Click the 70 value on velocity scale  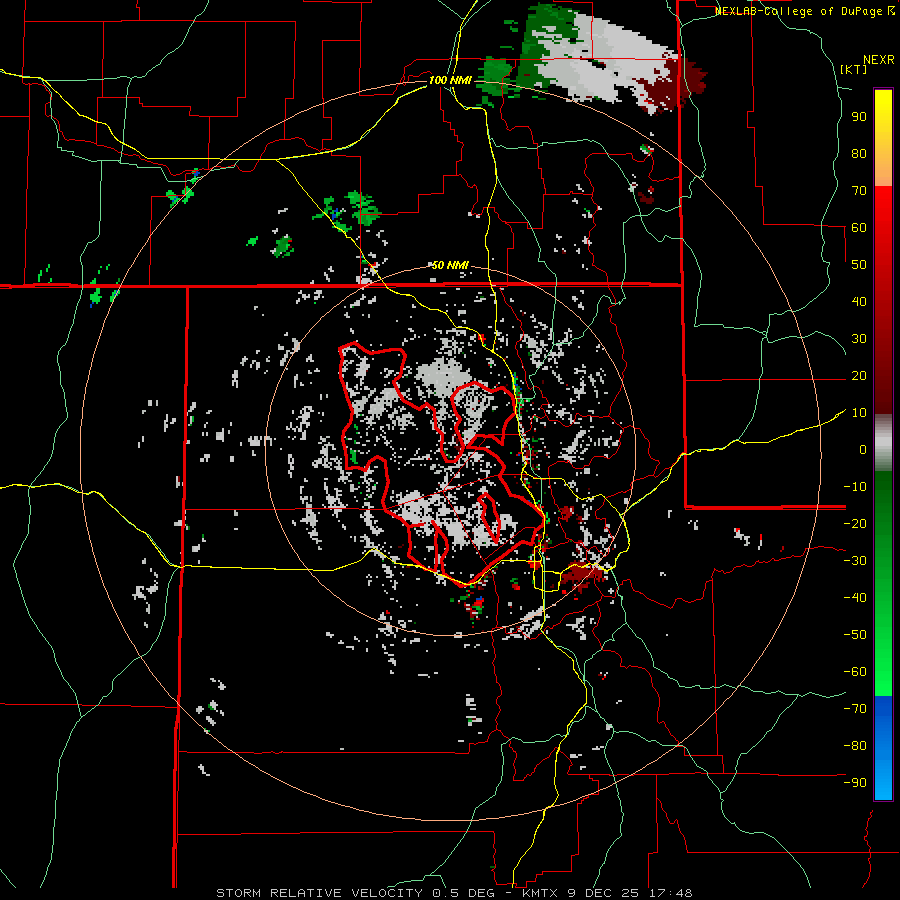click(858, 191)
